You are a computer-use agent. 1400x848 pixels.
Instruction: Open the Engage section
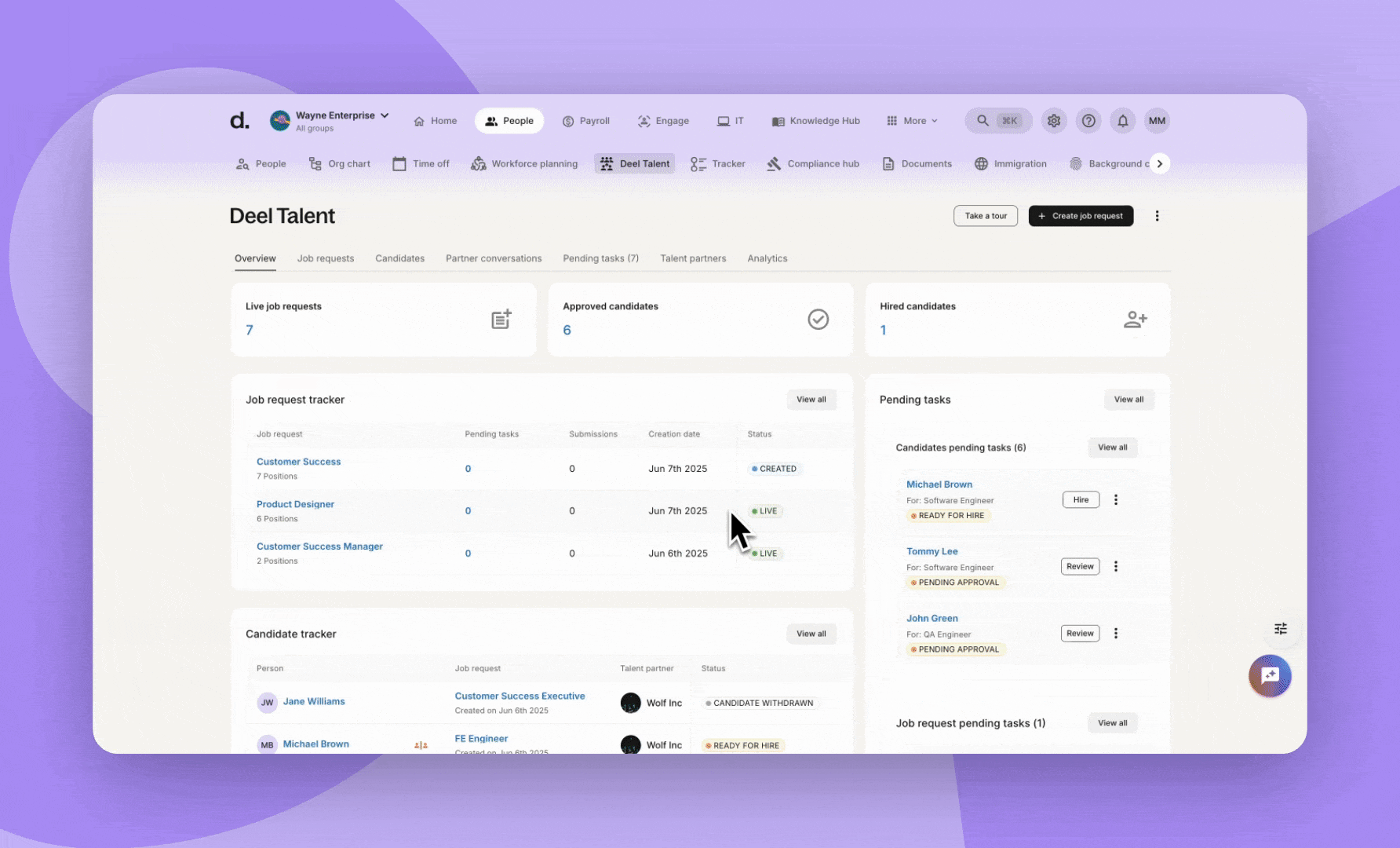click(663, 121)
